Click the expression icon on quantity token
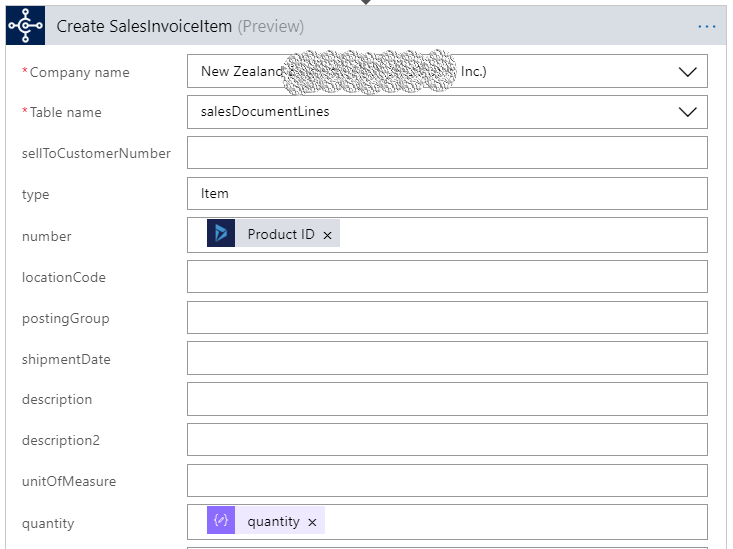This screenshot has width=733, height=549. point(221,520)
